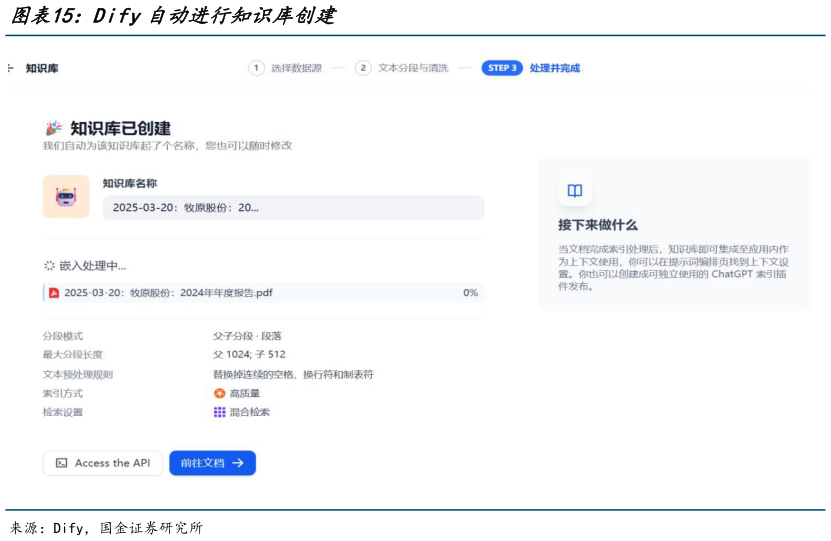Screen dimensions: 831x541
Task: Click the 2024年年度报告.pdf embedding progress row
Action: [263, 293]
